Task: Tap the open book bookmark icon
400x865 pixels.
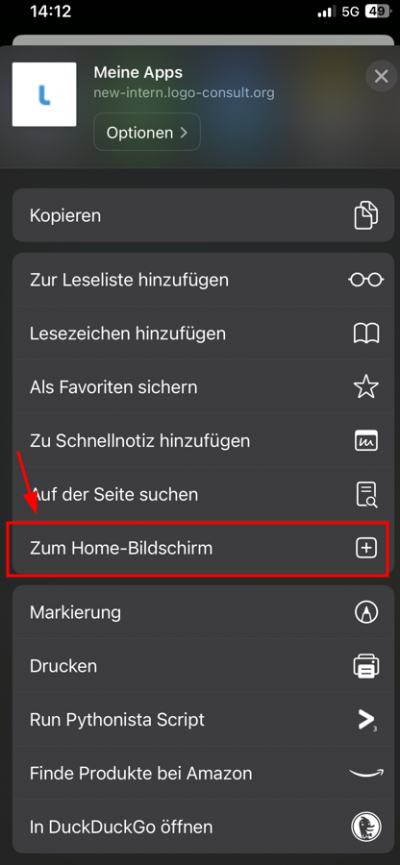Action: click(366, 334)
